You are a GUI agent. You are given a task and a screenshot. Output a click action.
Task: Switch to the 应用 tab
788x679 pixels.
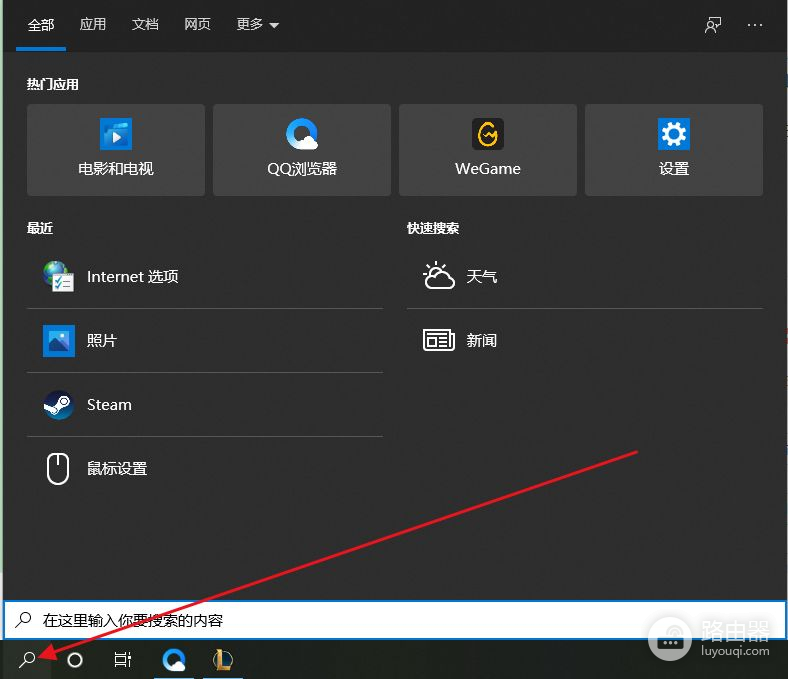[x=93, y=25]
